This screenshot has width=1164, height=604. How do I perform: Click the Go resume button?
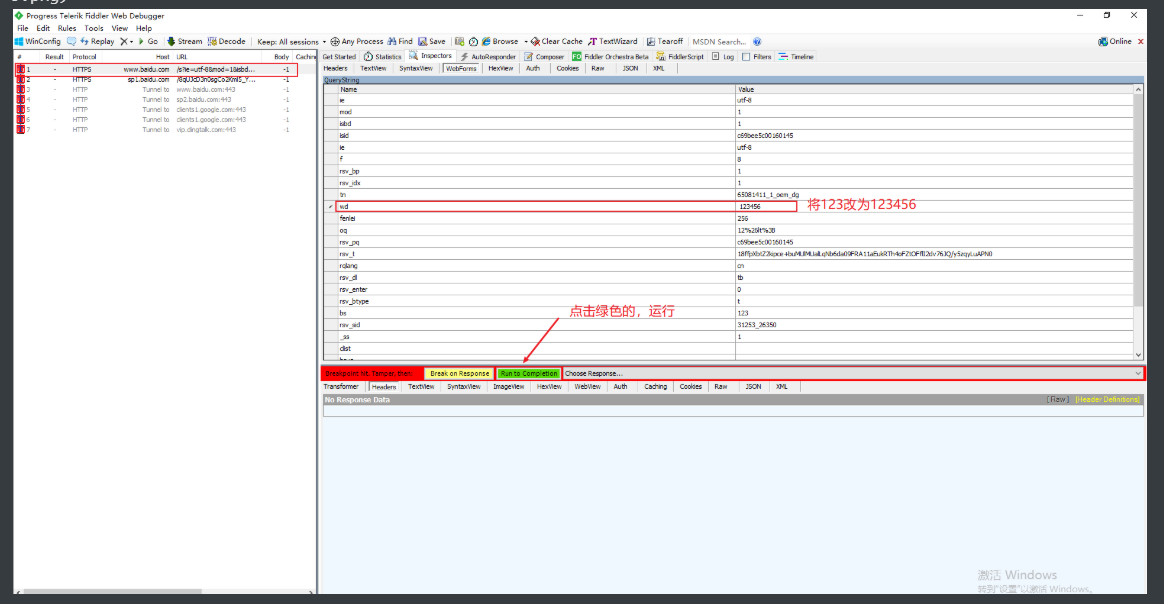pyautogui.click(x=148, y=42)
